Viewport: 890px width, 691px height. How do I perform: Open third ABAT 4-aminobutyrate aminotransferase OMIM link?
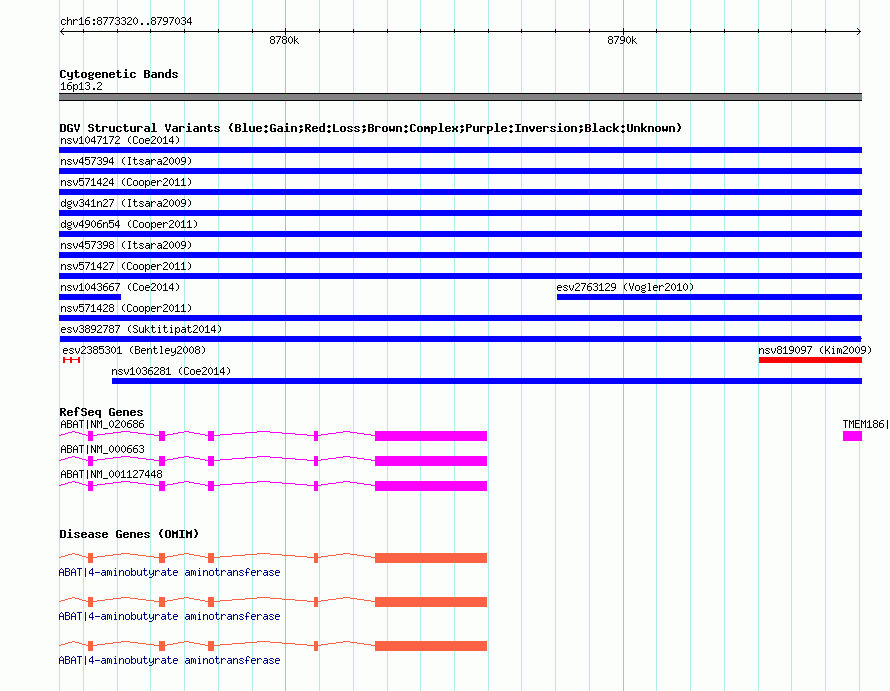click(169, 660)
